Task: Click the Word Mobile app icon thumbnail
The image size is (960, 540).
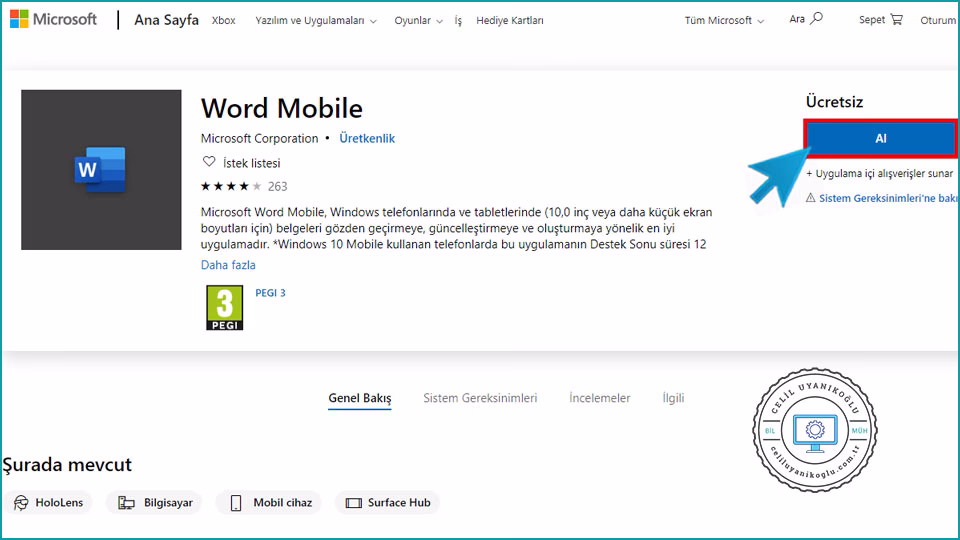Action: point(101,170)
